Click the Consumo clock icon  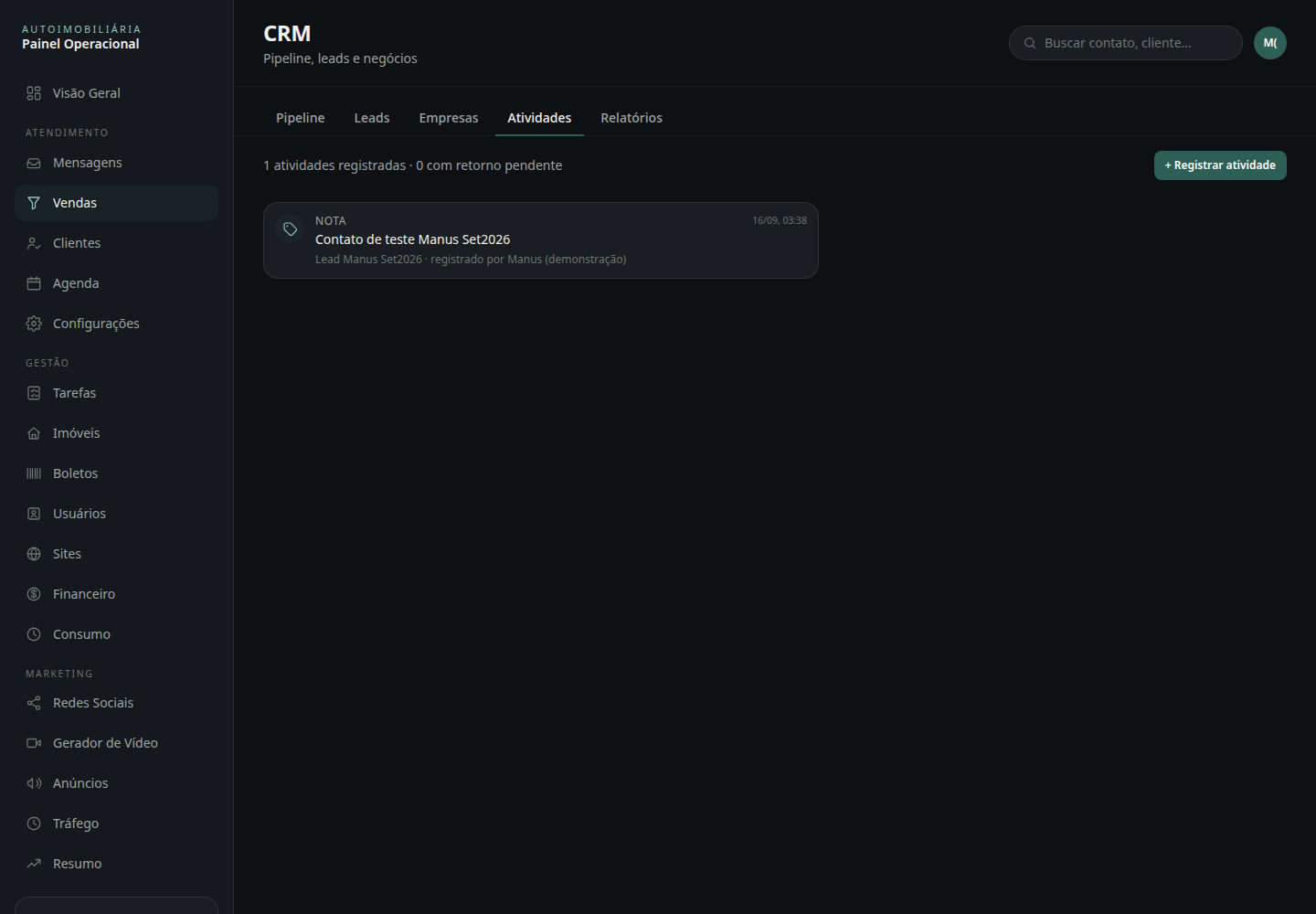coord(34,634)
